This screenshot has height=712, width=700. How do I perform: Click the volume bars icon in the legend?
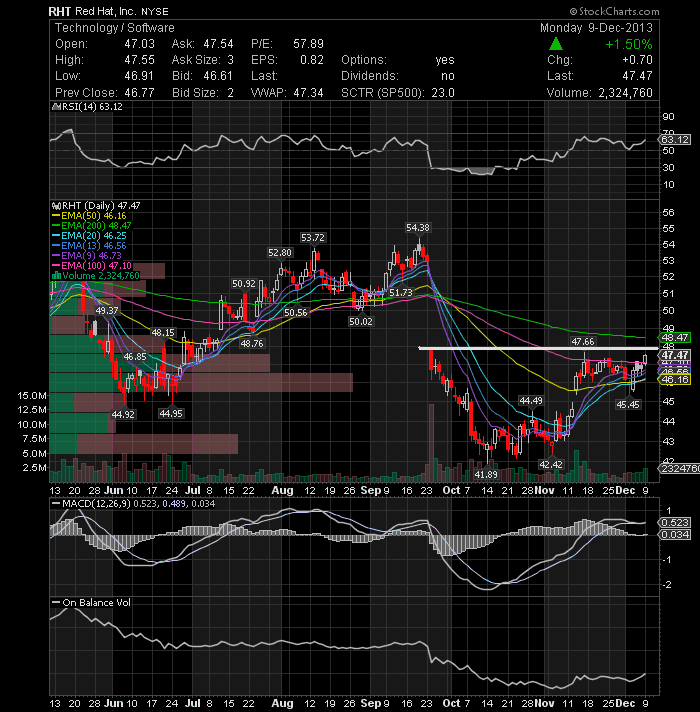click(x=56, y=275)
